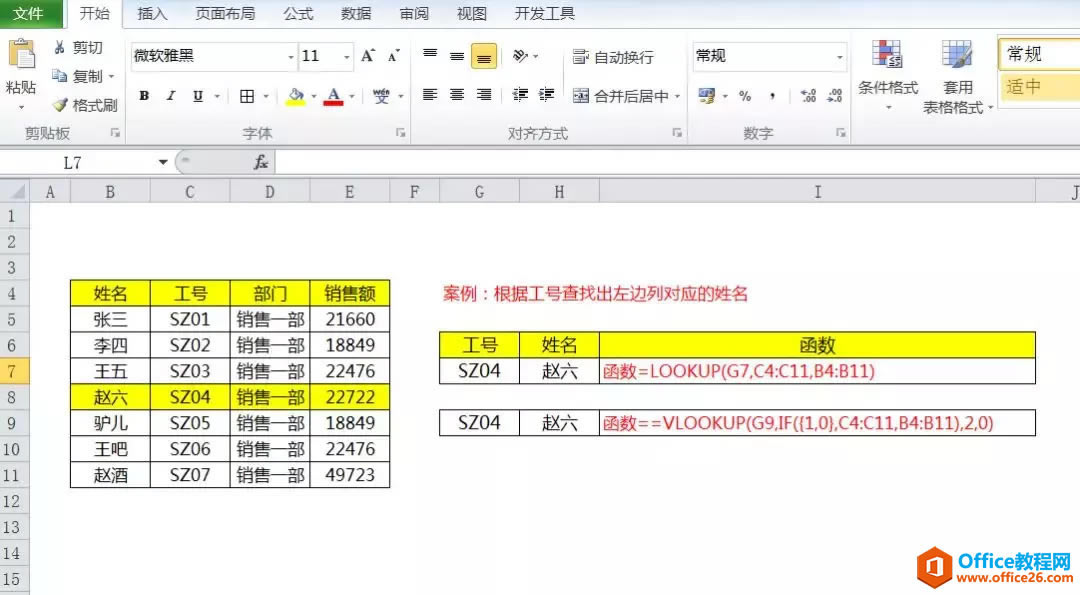Decrease font size with the small A
Image resolution: width=1080 pixels, height=595 pixels.
393,56
